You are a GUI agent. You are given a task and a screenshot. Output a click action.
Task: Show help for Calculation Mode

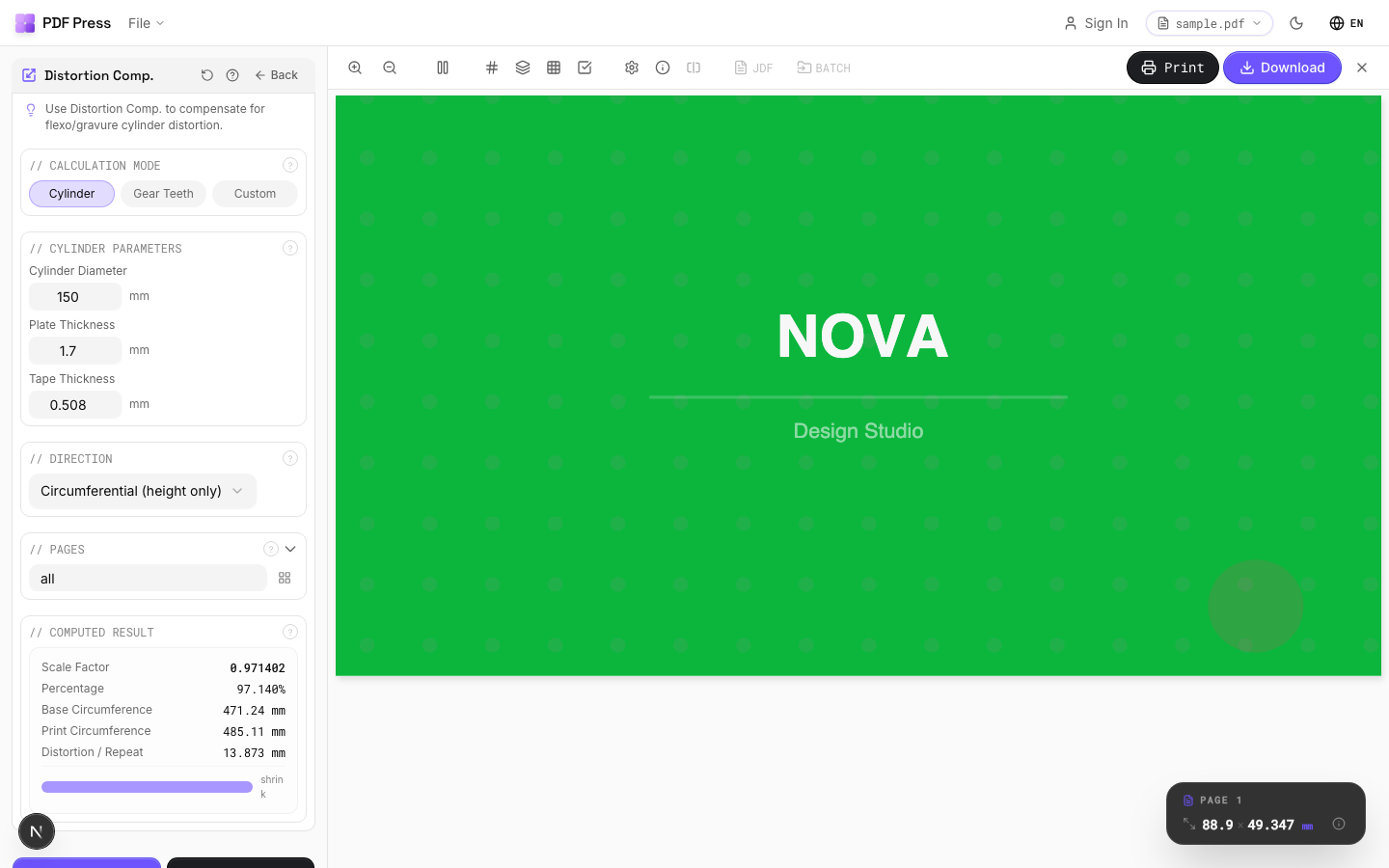tap(289, 165)
